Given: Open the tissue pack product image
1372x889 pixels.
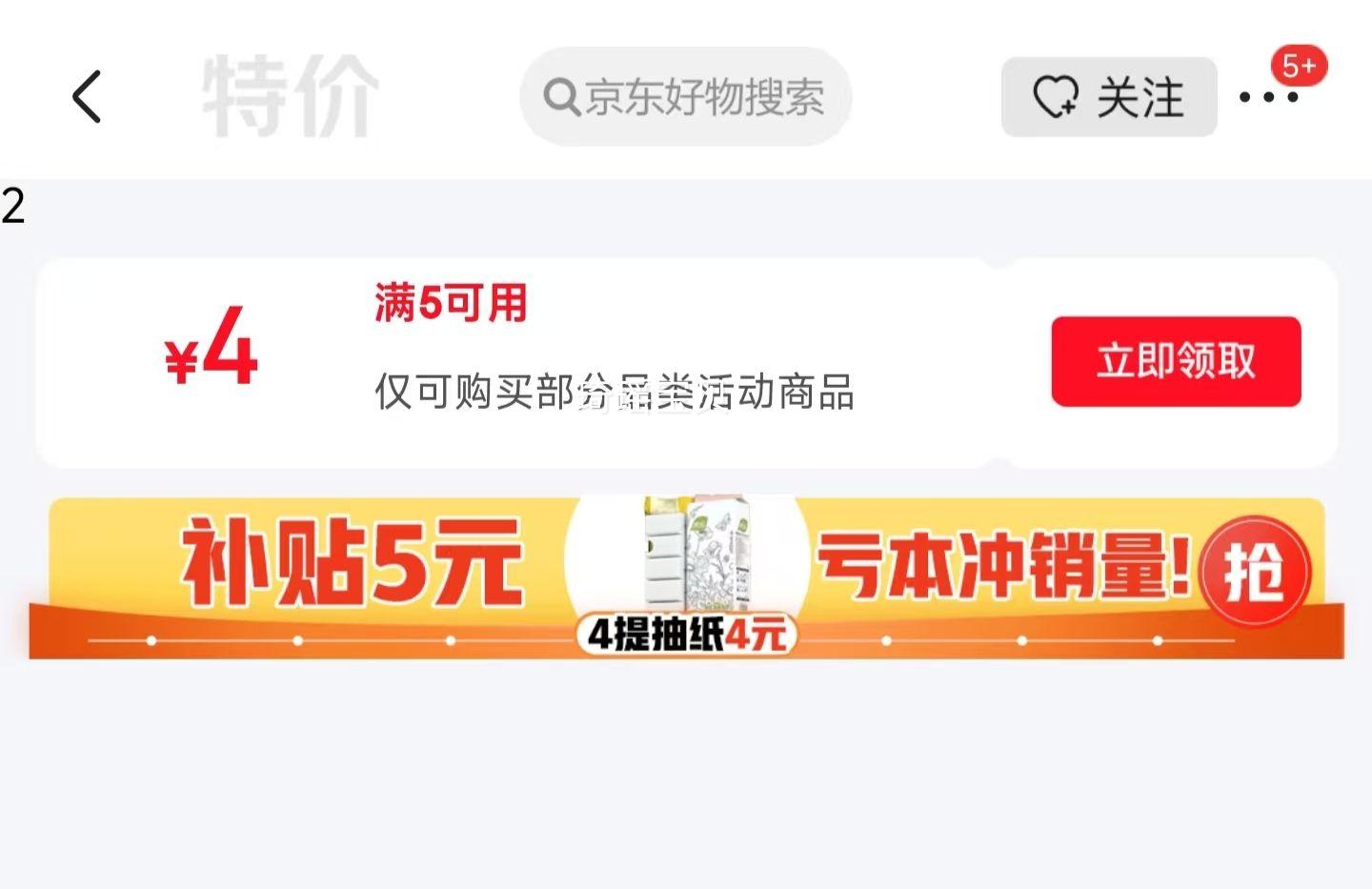Looking at the screenshot, I should [696, 556].
